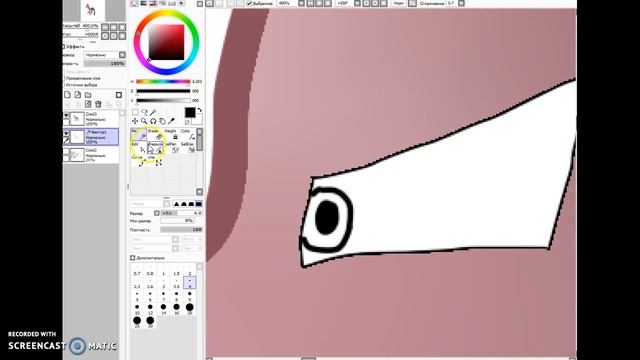The image size is (640, 360).
Task: Pick the magnifier Zoom tool
Action: (x=144, y=121)
